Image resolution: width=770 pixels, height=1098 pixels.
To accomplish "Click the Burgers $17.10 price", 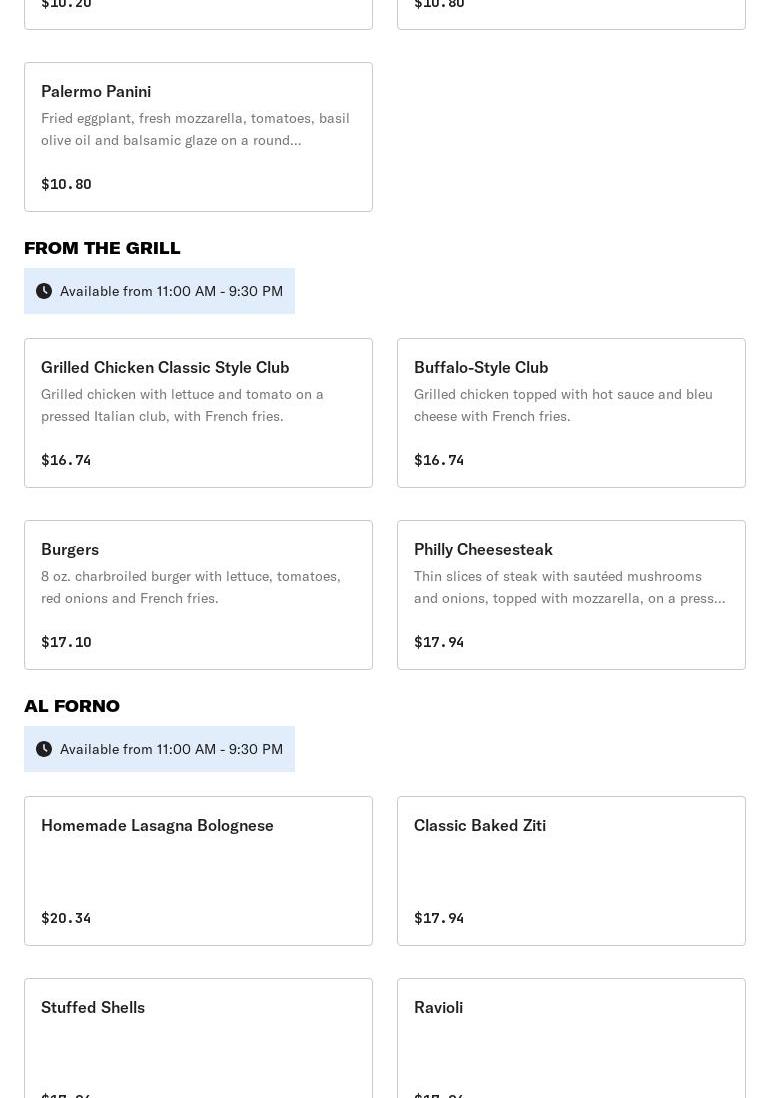I will (66, 642).
